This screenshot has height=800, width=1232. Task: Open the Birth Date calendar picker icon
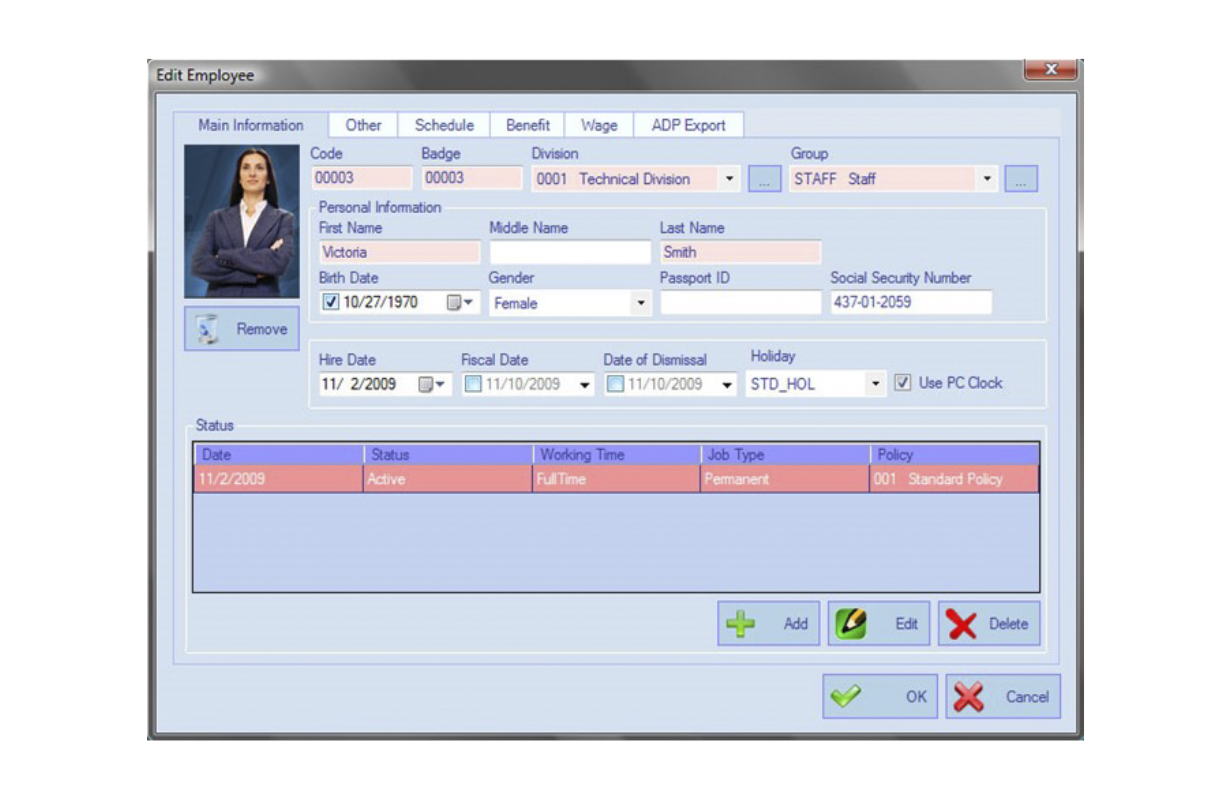460,302
